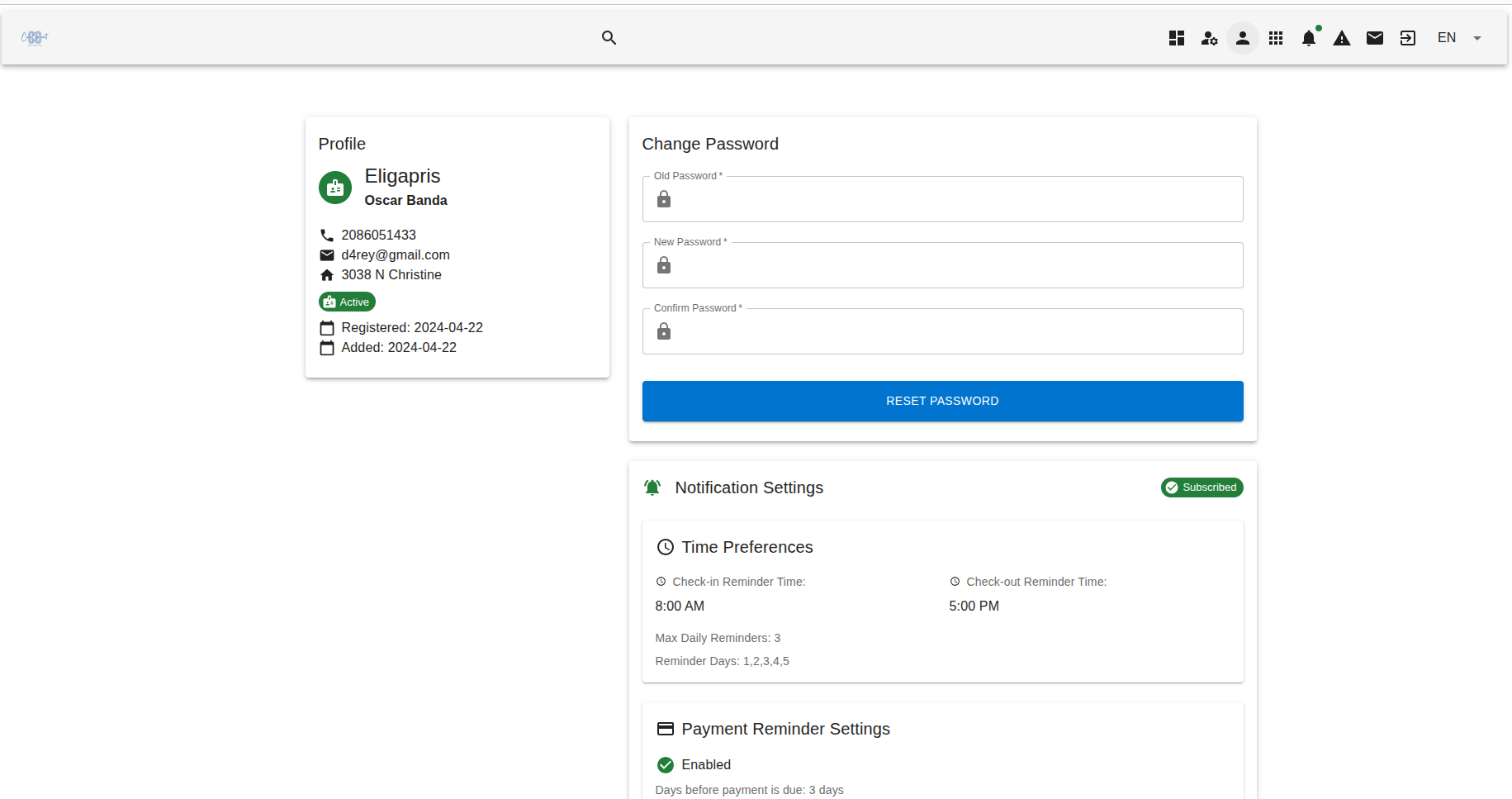Open the apps grid icon
Viewport: 1512px width, 799px height.
(1276, 38)
